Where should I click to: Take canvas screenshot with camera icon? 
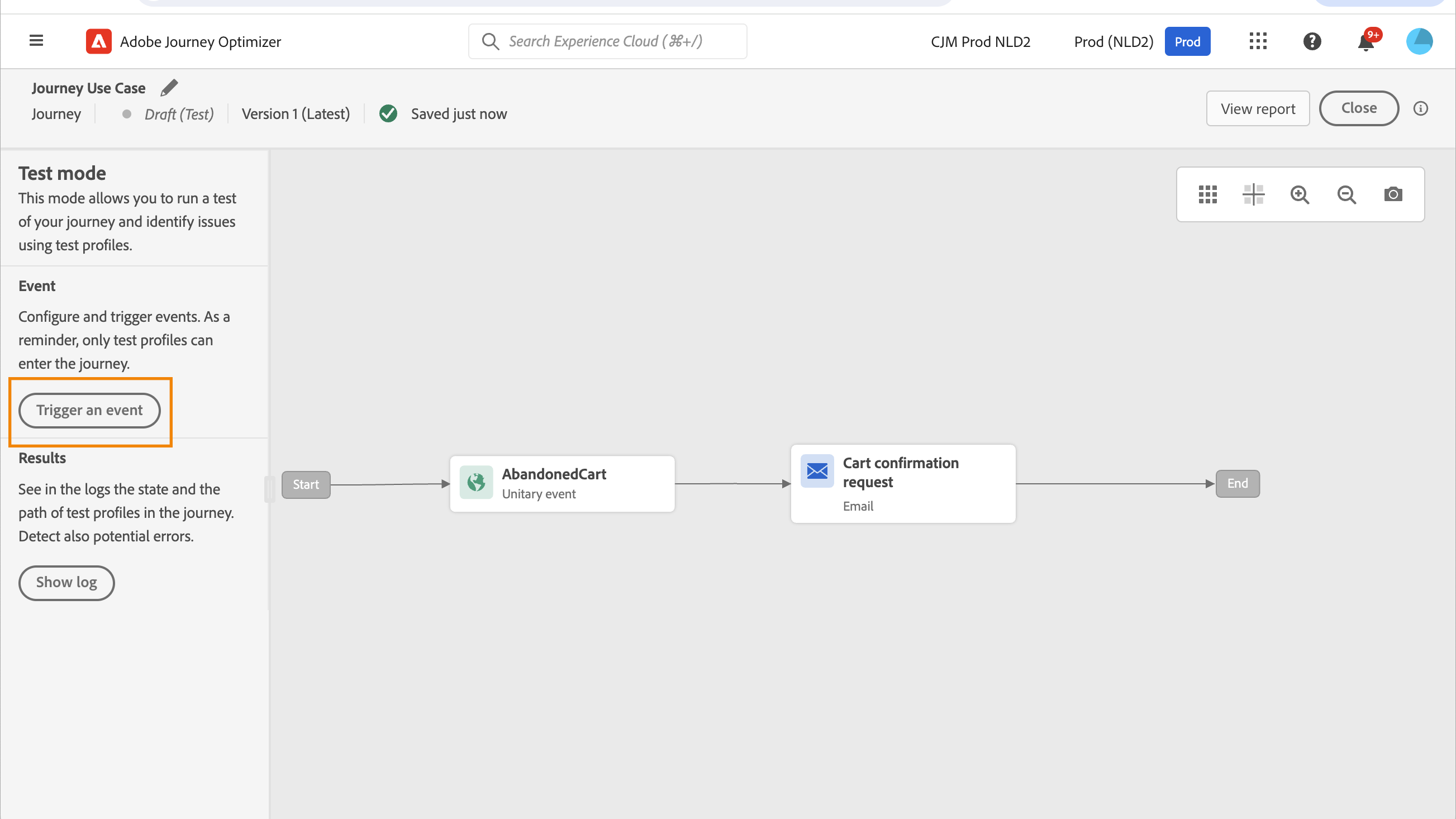(x=1393, y=194)
